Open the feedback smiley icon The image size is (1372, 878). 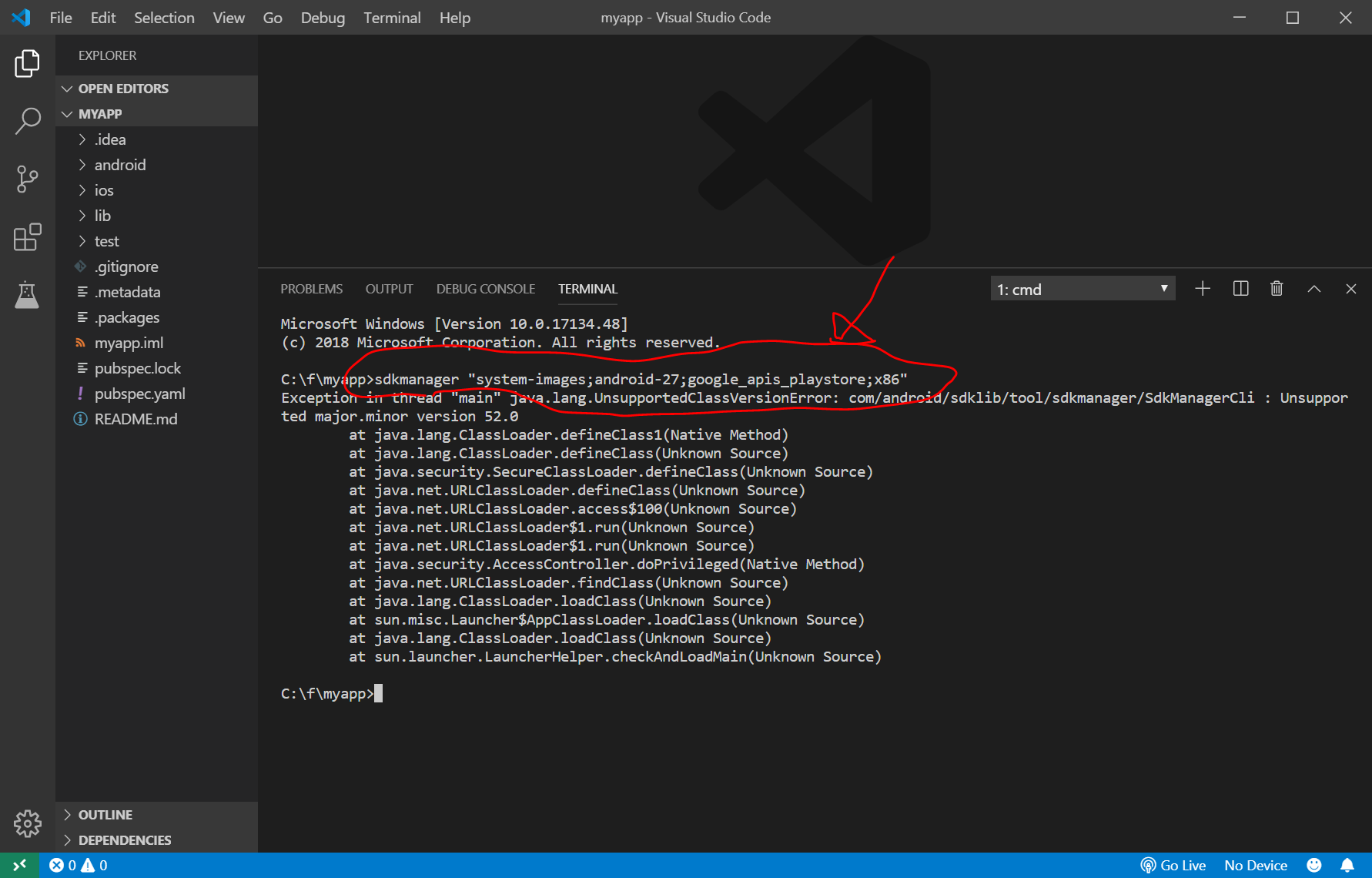point(1314,865)
